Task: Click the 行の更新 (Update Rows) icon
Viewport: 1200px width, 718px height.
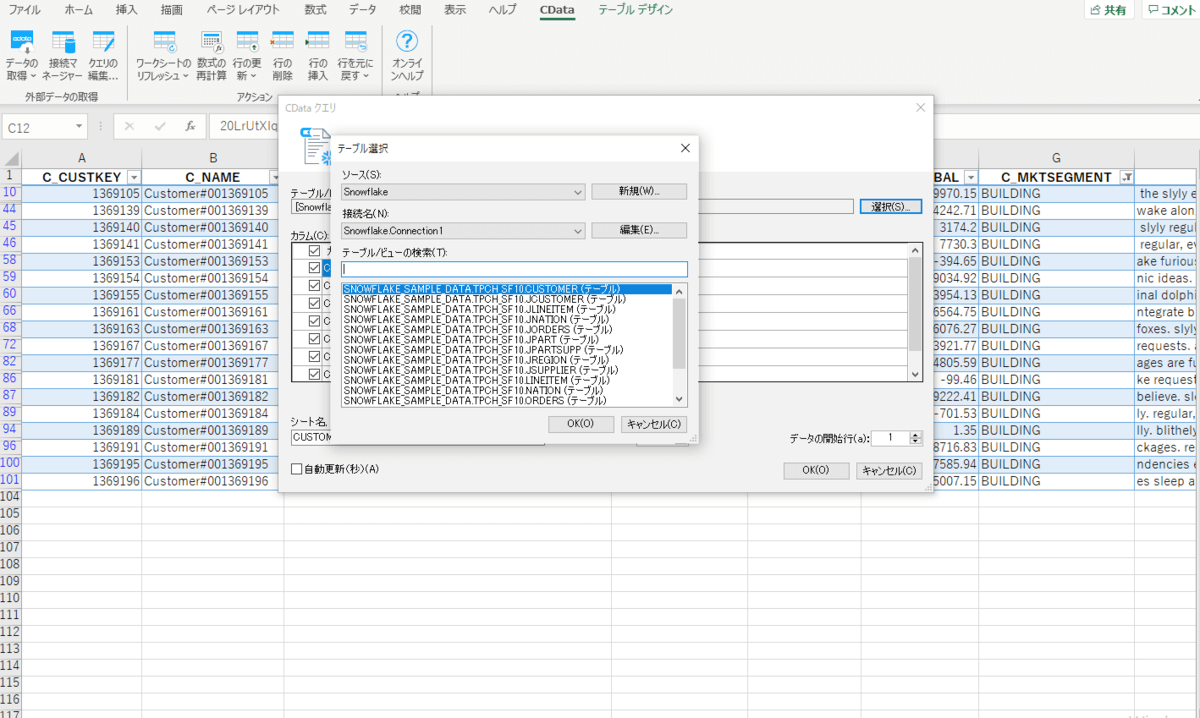Action: pos(247,42)
